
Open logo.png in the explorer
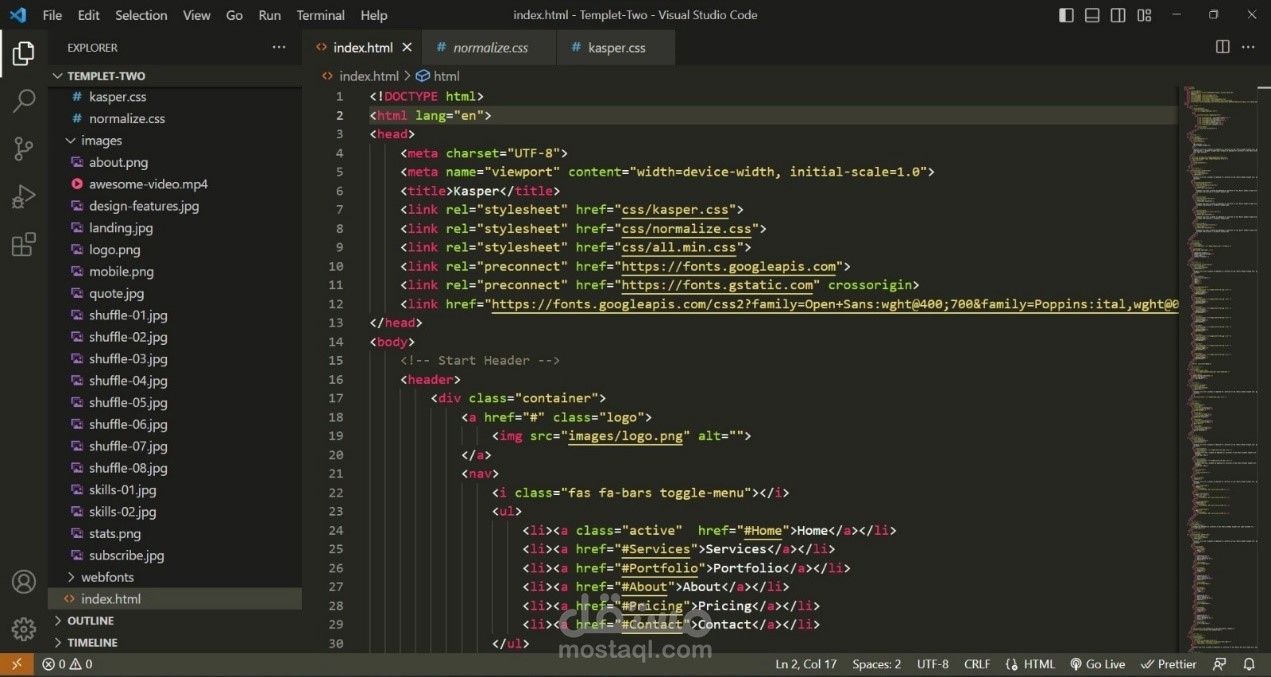click(175, 250)
